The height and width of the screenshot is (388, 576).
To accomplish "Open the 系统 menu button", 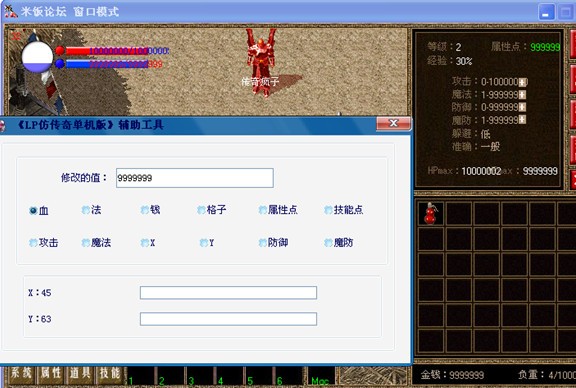I will (x=21, y=374).
